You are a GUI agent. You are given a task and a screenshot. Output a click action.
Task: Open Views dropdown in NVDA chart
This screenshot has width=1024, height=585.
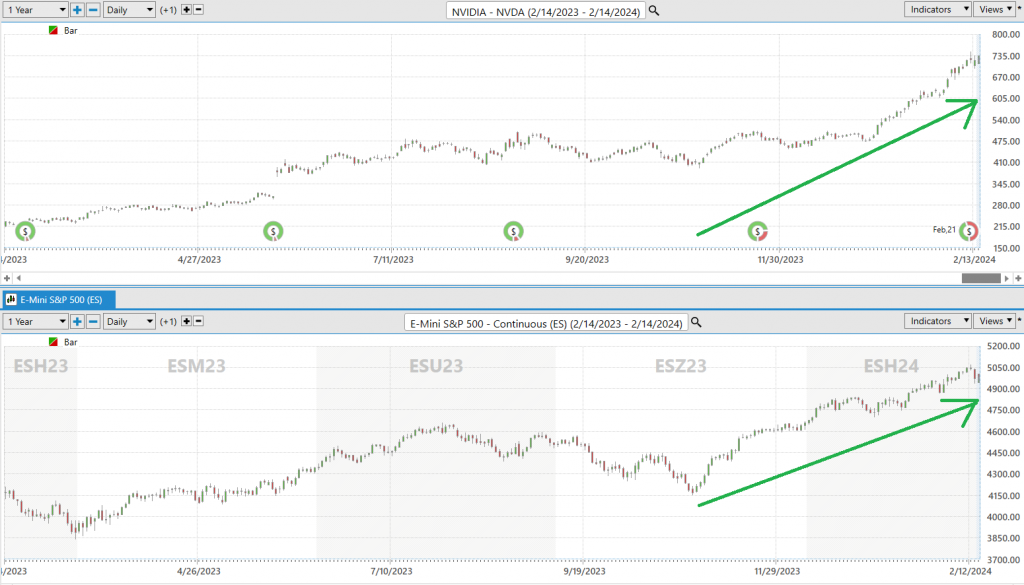point(996,9)
